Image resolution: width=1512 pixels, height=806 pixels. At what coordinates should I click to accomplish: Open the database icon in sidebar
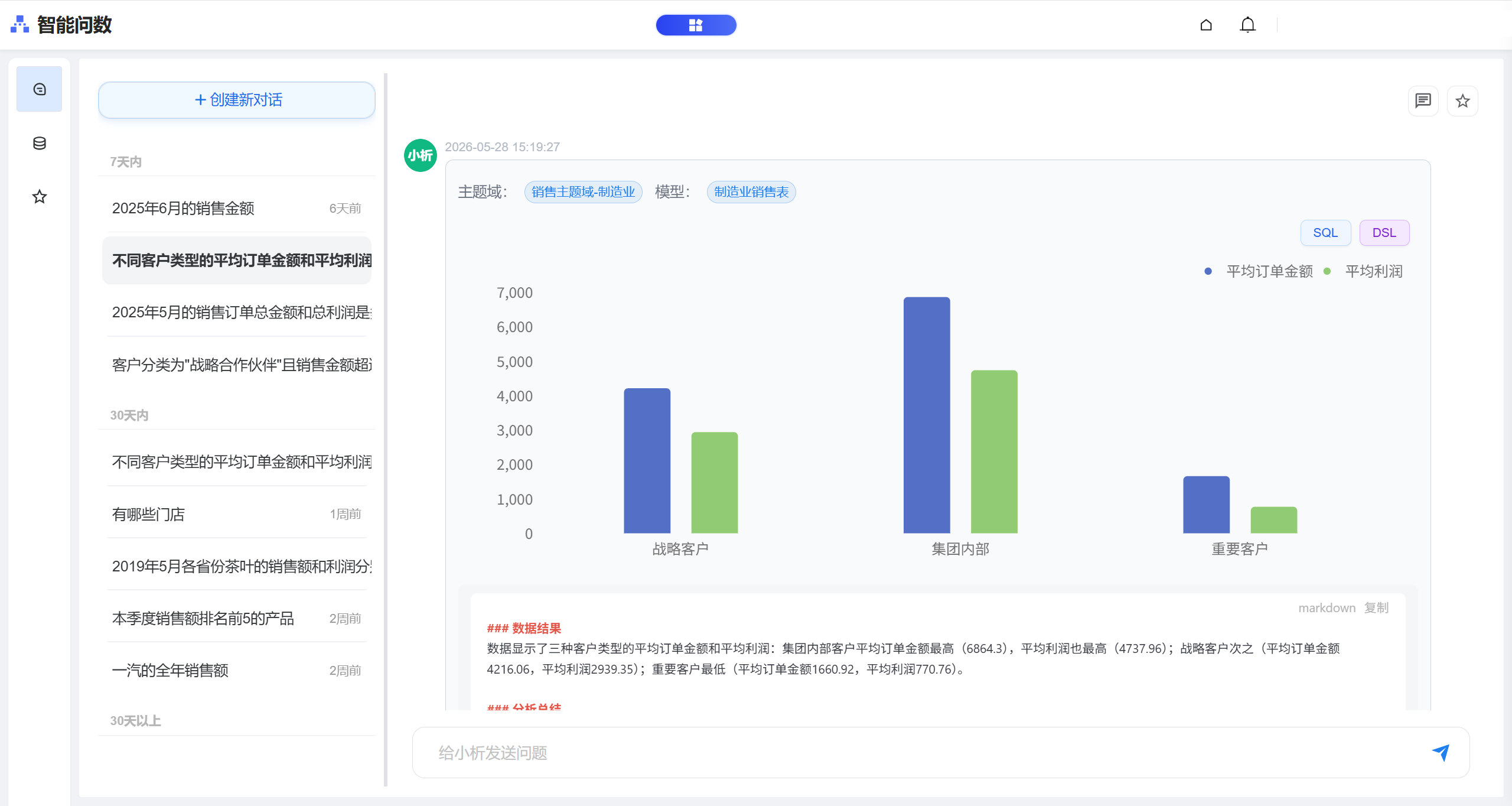[x=39, y=143]
